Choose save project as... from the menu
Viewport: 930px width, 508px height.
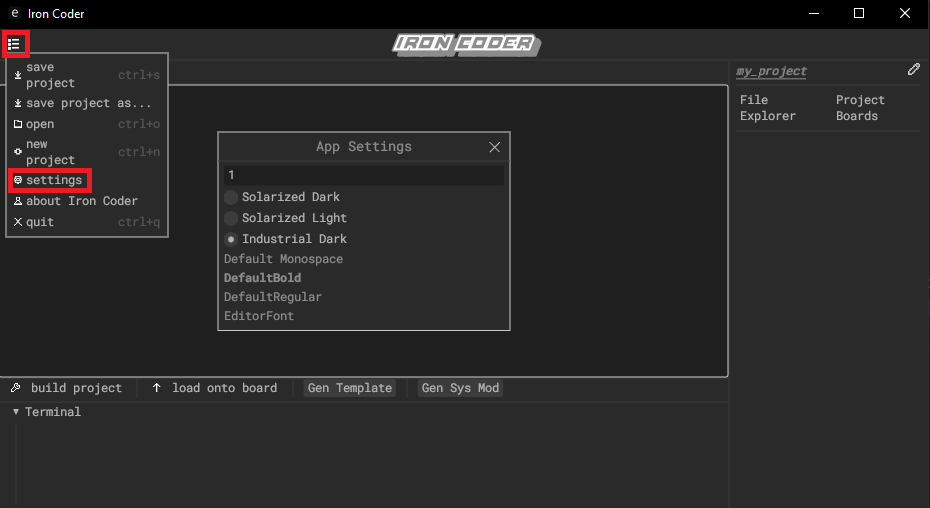tap(88, 103)
